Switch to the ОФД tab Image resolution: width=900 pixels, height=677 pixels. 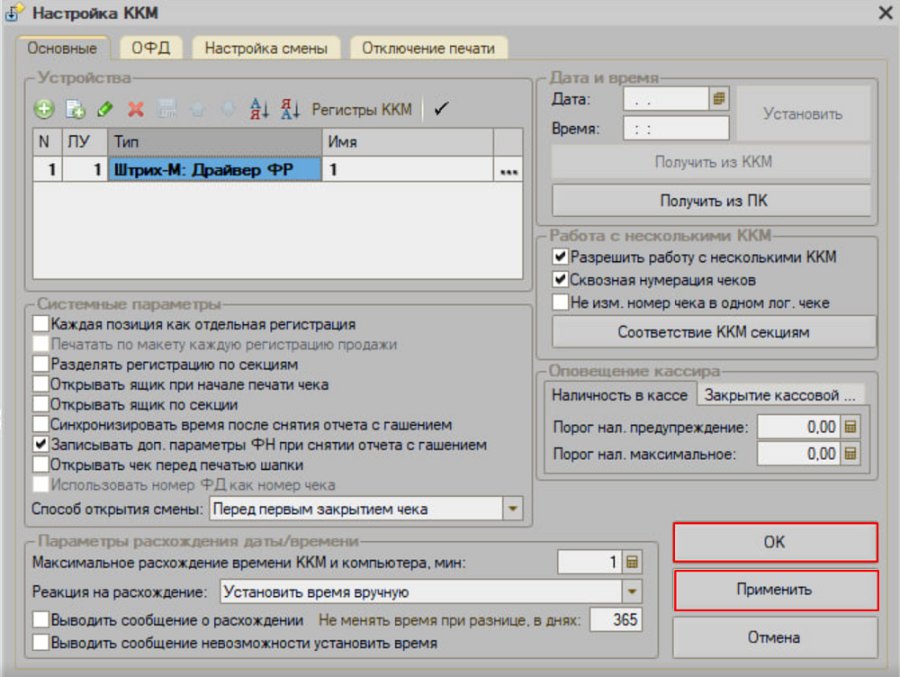tap(151, 48)
